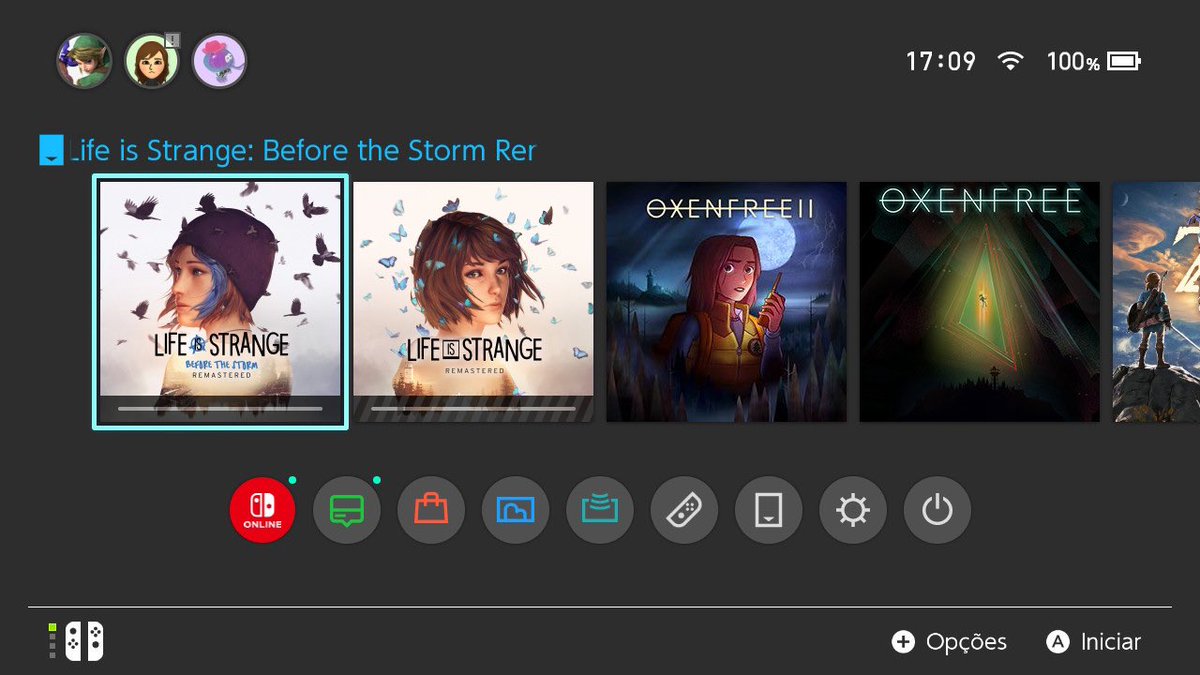
Task: Open Sleep Mode power icon
Action: [x=937, y=511]
